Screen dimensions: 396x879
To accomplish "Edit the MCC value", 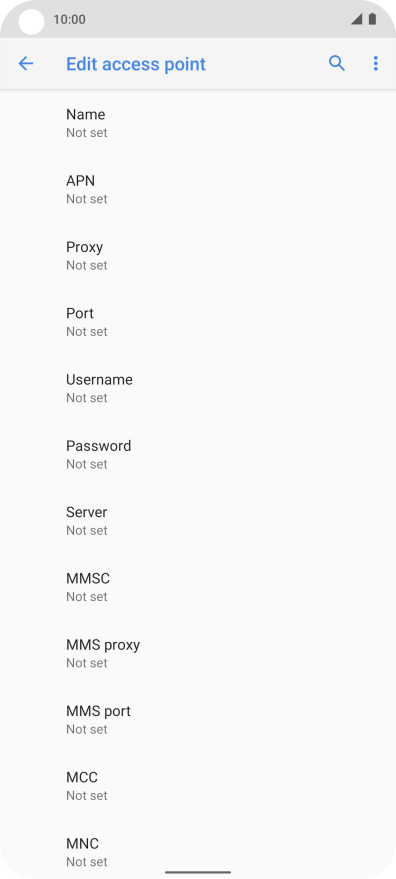I will (198, 785).
